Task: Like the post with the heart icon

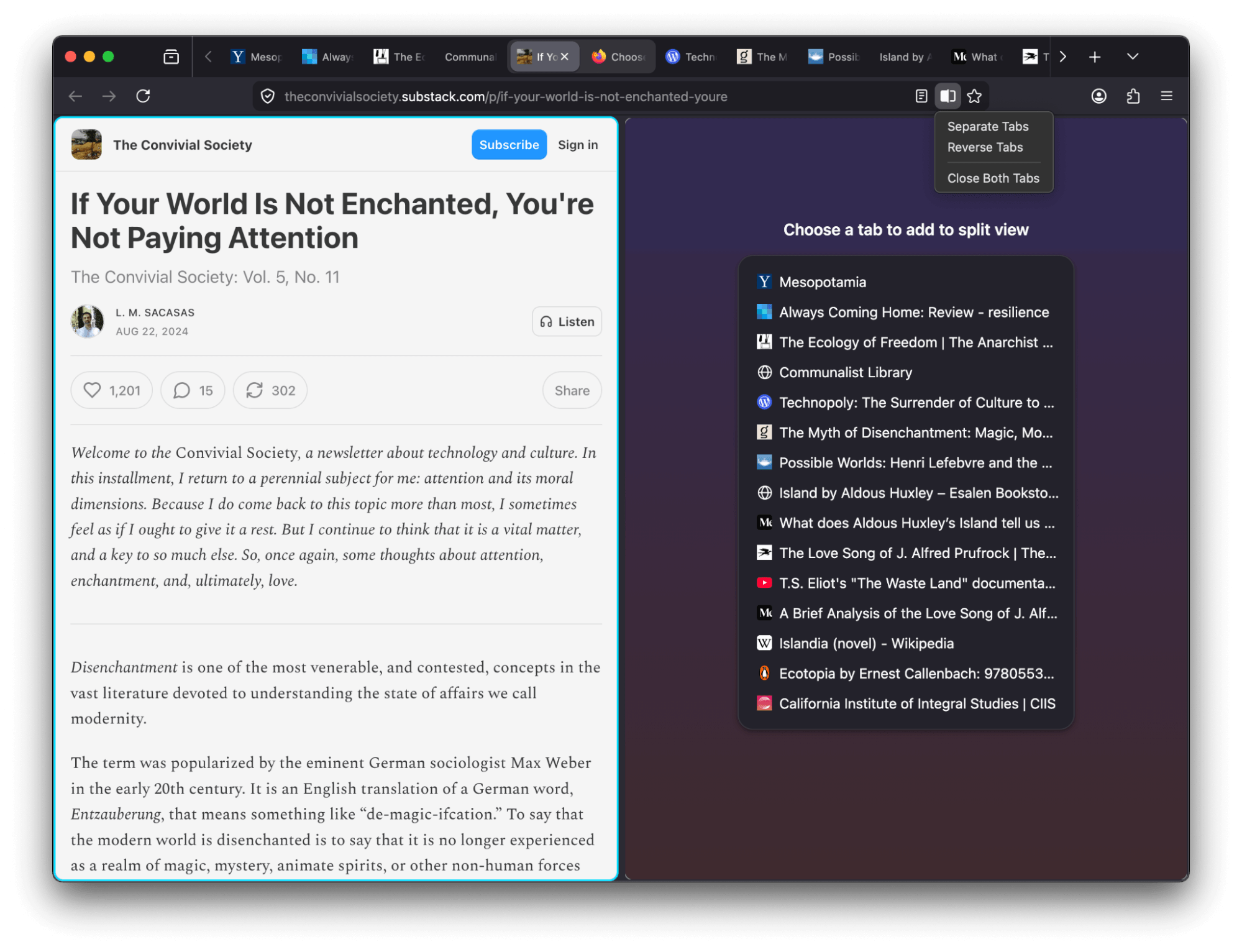Action: point(92,390)
